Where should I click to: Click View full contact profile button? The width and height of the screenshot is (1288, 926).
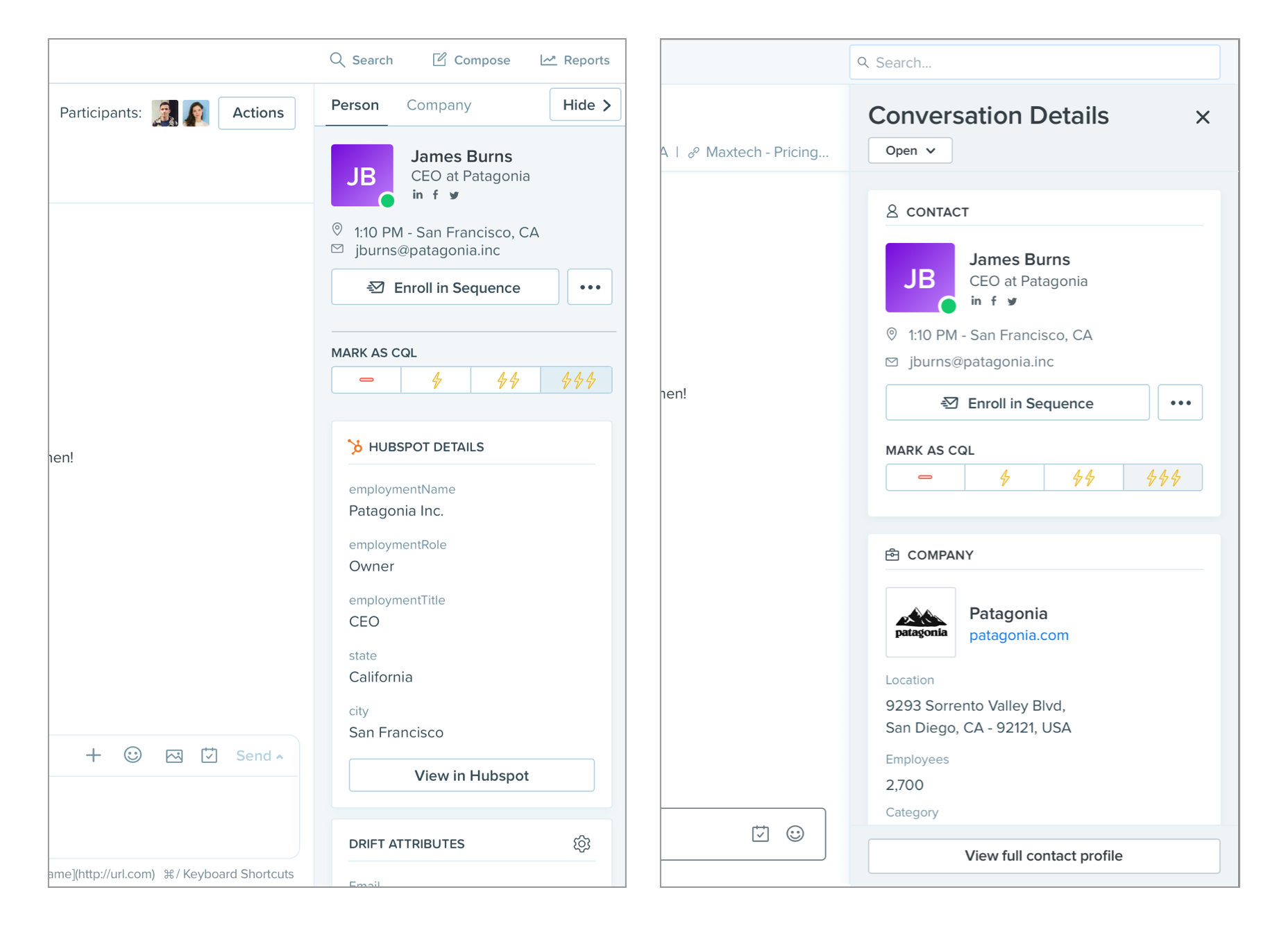click(1044, 856)
